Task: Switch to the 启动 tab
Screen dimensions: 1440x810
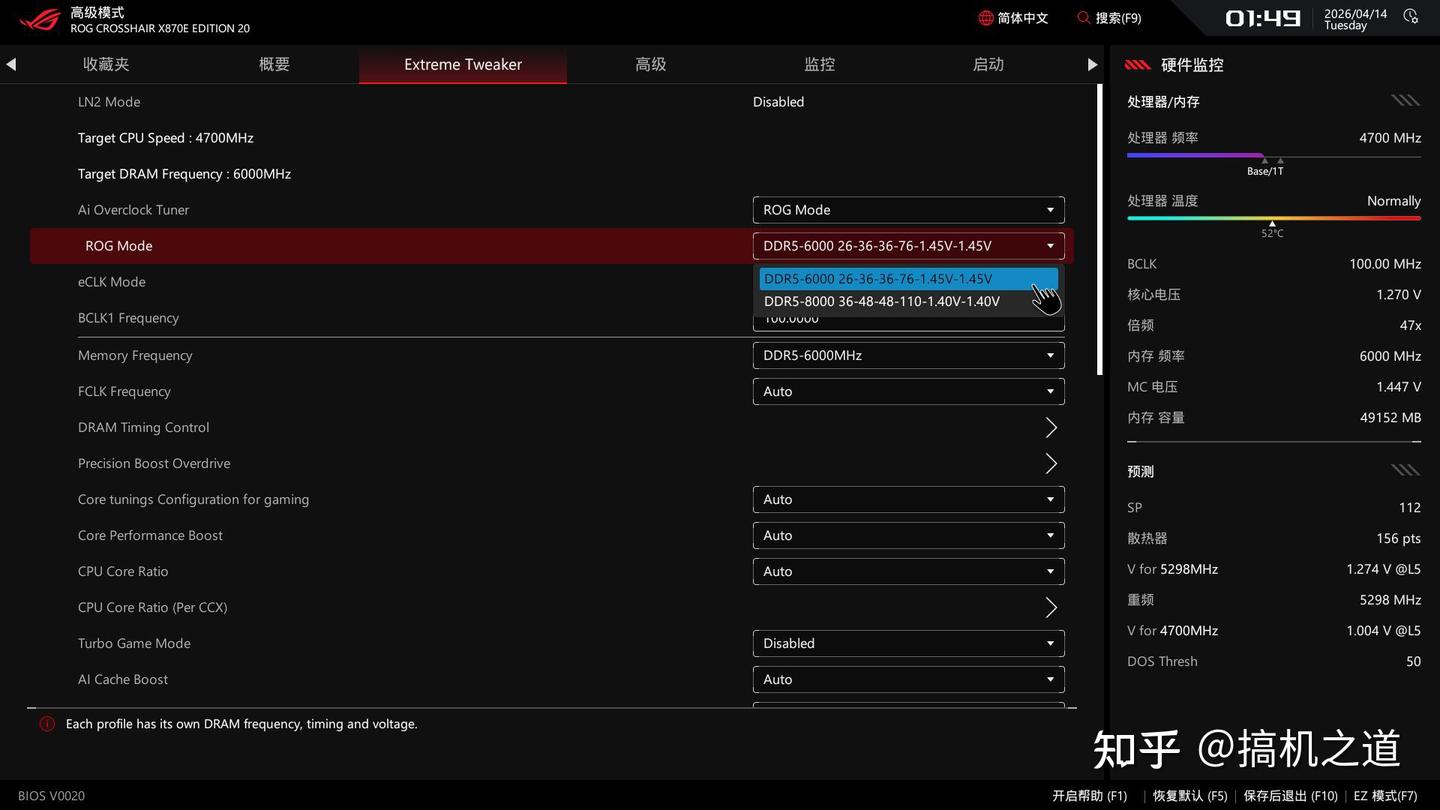Action: pos(989,64)
